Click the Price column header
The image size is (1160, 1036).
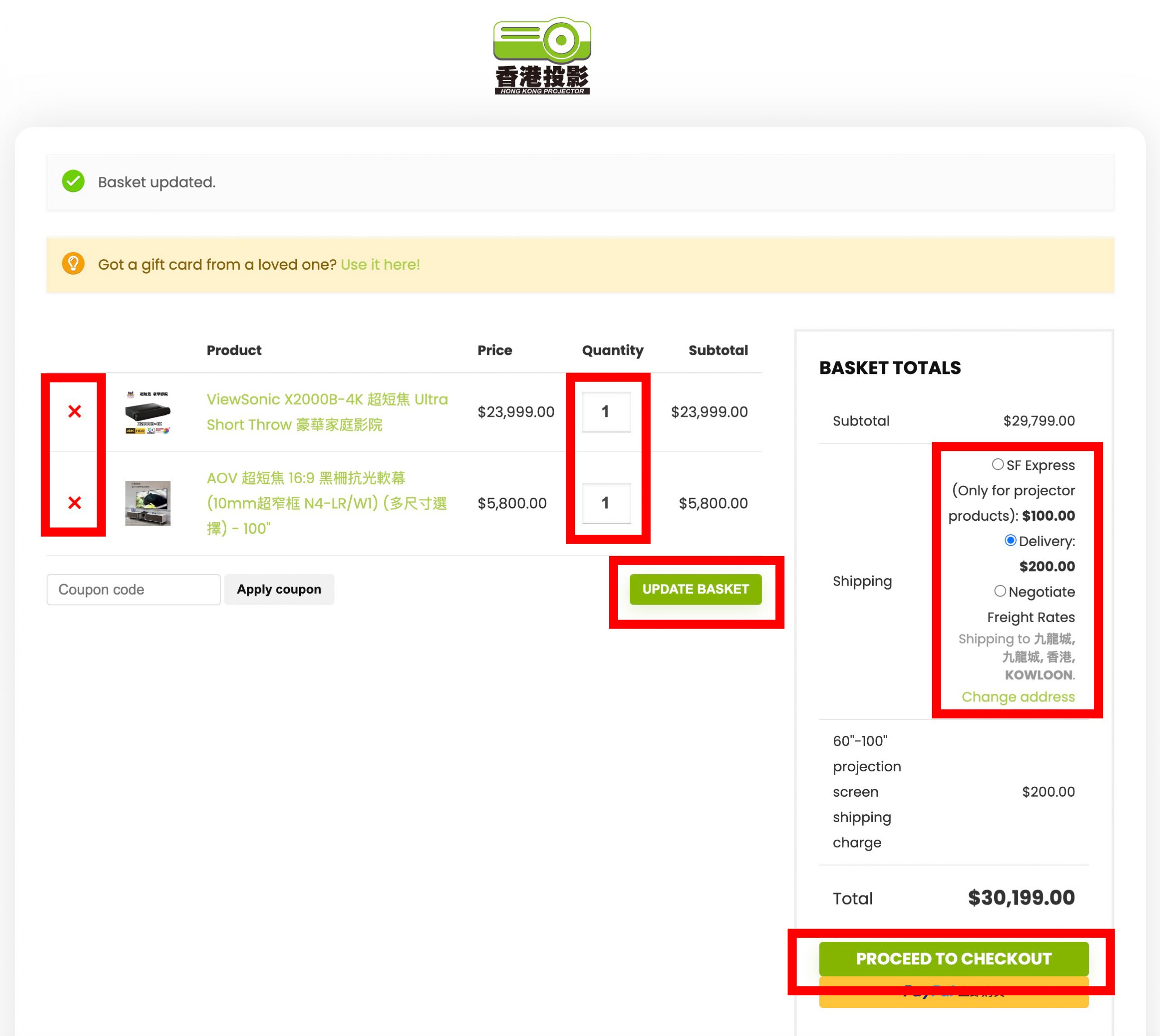click(495, 350)
